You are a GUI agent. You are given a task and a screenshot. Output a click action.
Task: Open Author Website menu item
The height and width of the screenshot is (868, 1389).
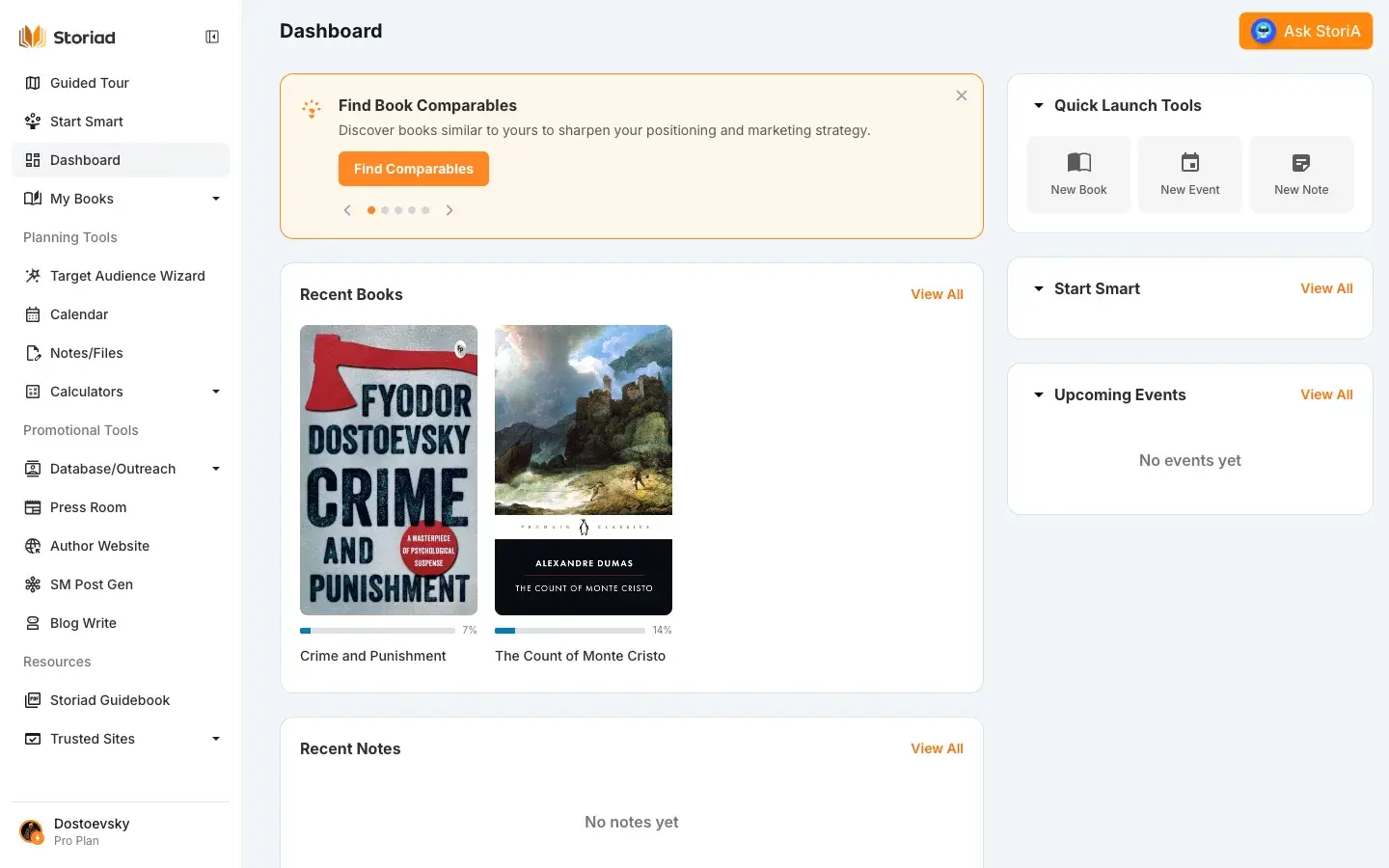pyautogui.click(x=121, y=546)
